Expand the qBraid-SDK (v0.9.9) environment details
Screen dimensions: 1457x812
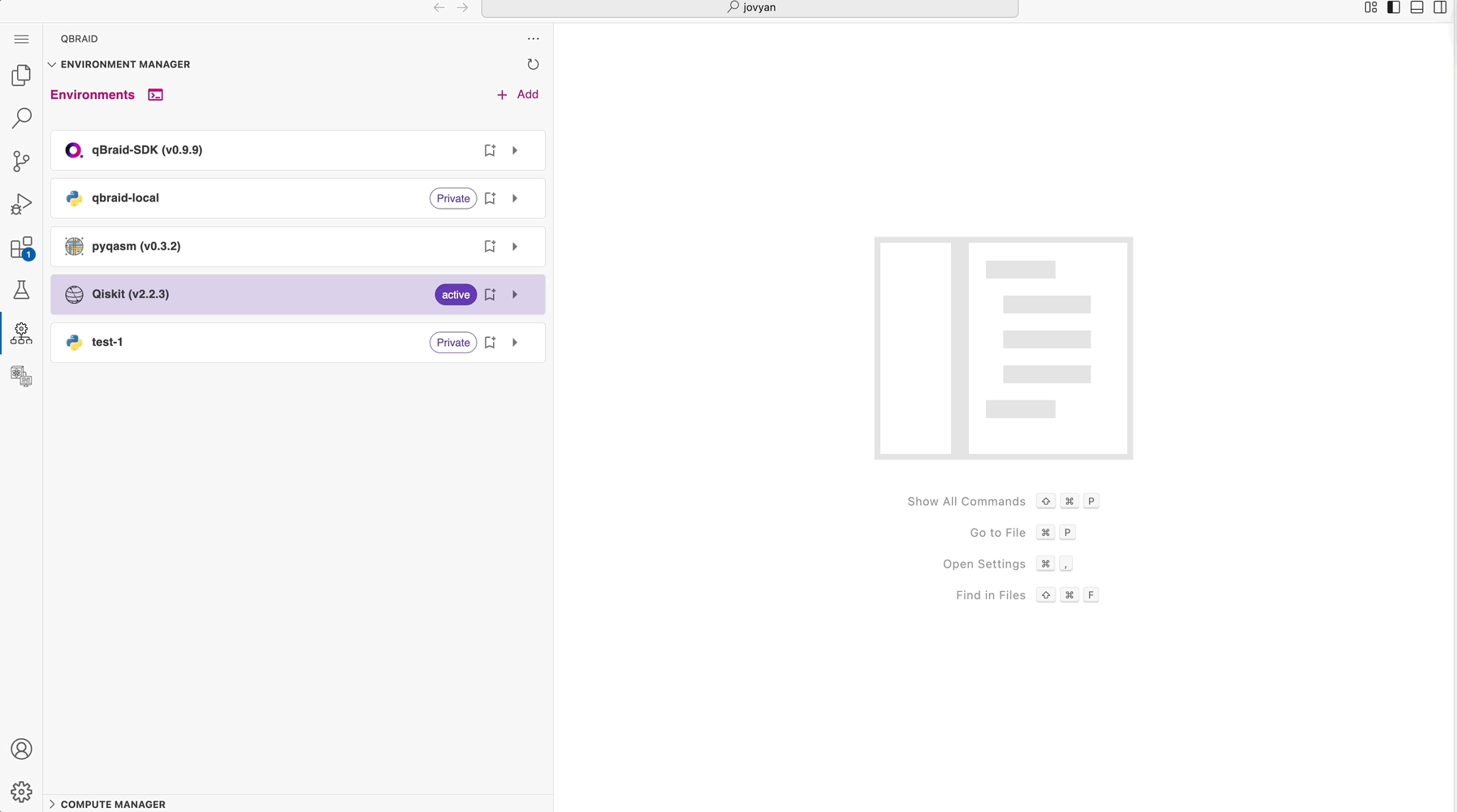[x=515, y=150]
